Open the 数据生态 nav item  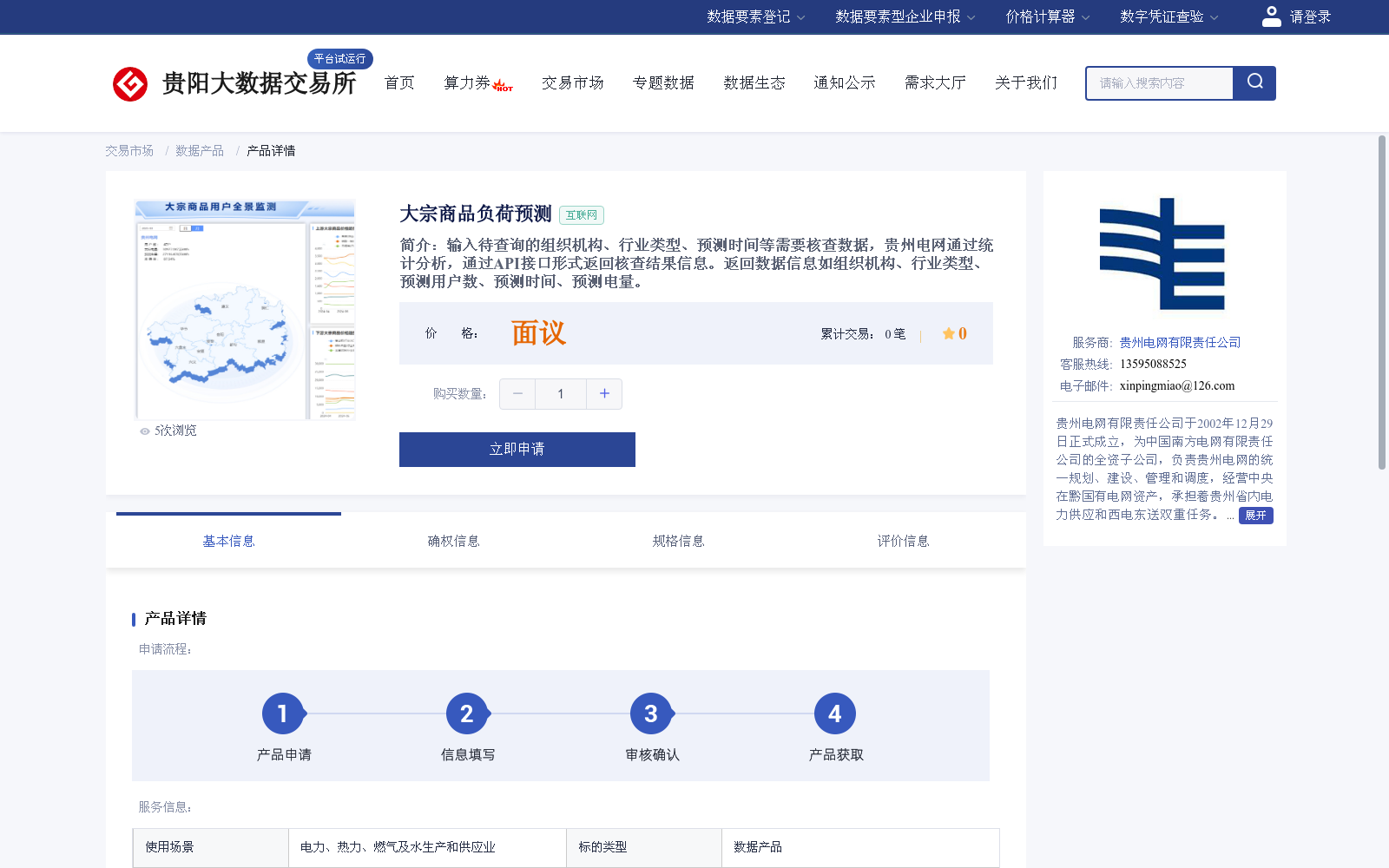(x=754, y=82)
